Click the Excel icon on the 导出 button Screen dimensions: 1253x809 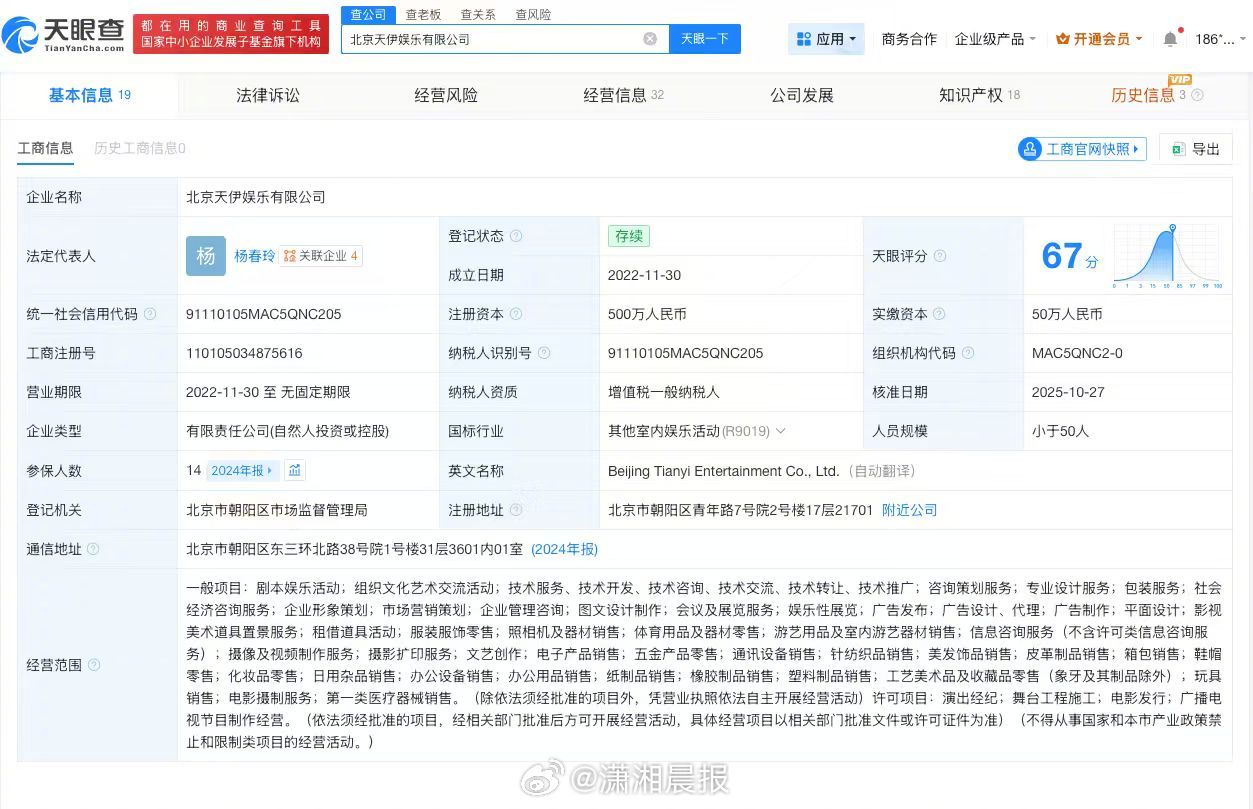tap(1178, 149)
